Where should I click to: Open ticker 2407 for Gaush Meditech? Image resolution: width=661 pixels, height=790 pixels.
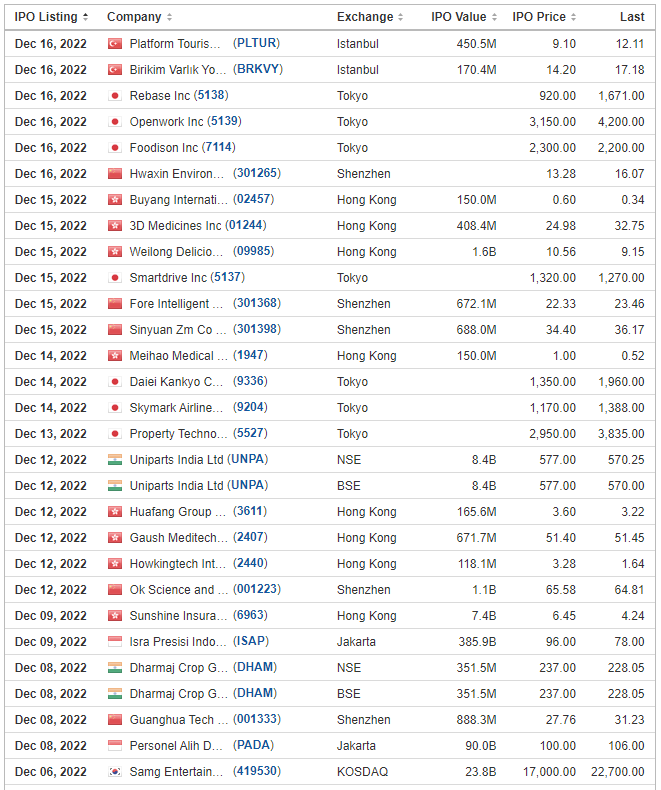tap(250, 538)
